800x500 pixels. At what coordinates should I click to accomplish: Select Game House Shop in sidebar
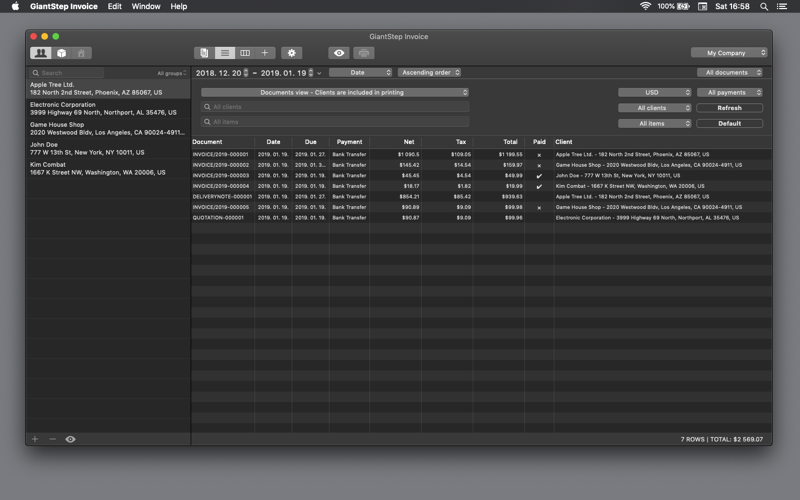(x=108, y=129)
